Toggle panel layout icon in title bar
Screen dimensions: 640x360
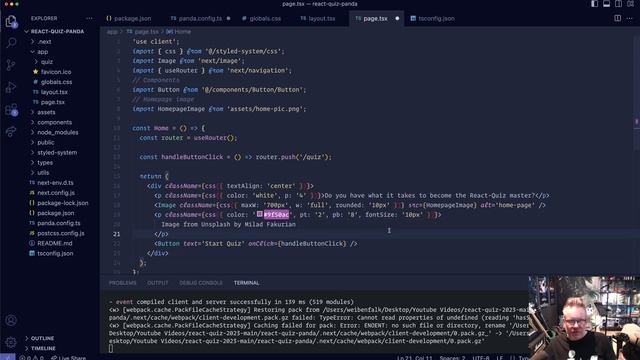pyautogui.click(x=607, y=4)
